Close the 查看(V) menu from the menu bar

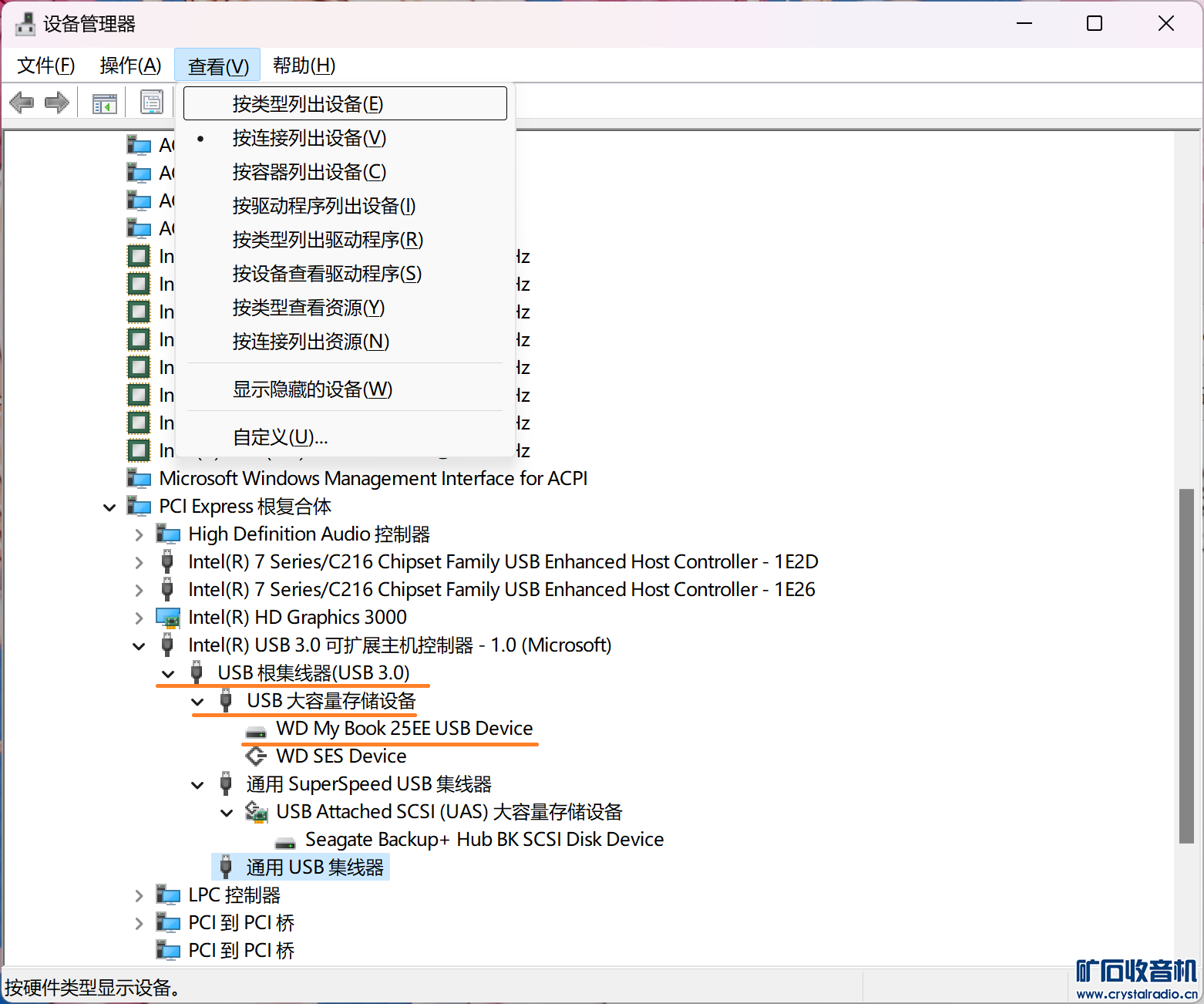[218, 66]
